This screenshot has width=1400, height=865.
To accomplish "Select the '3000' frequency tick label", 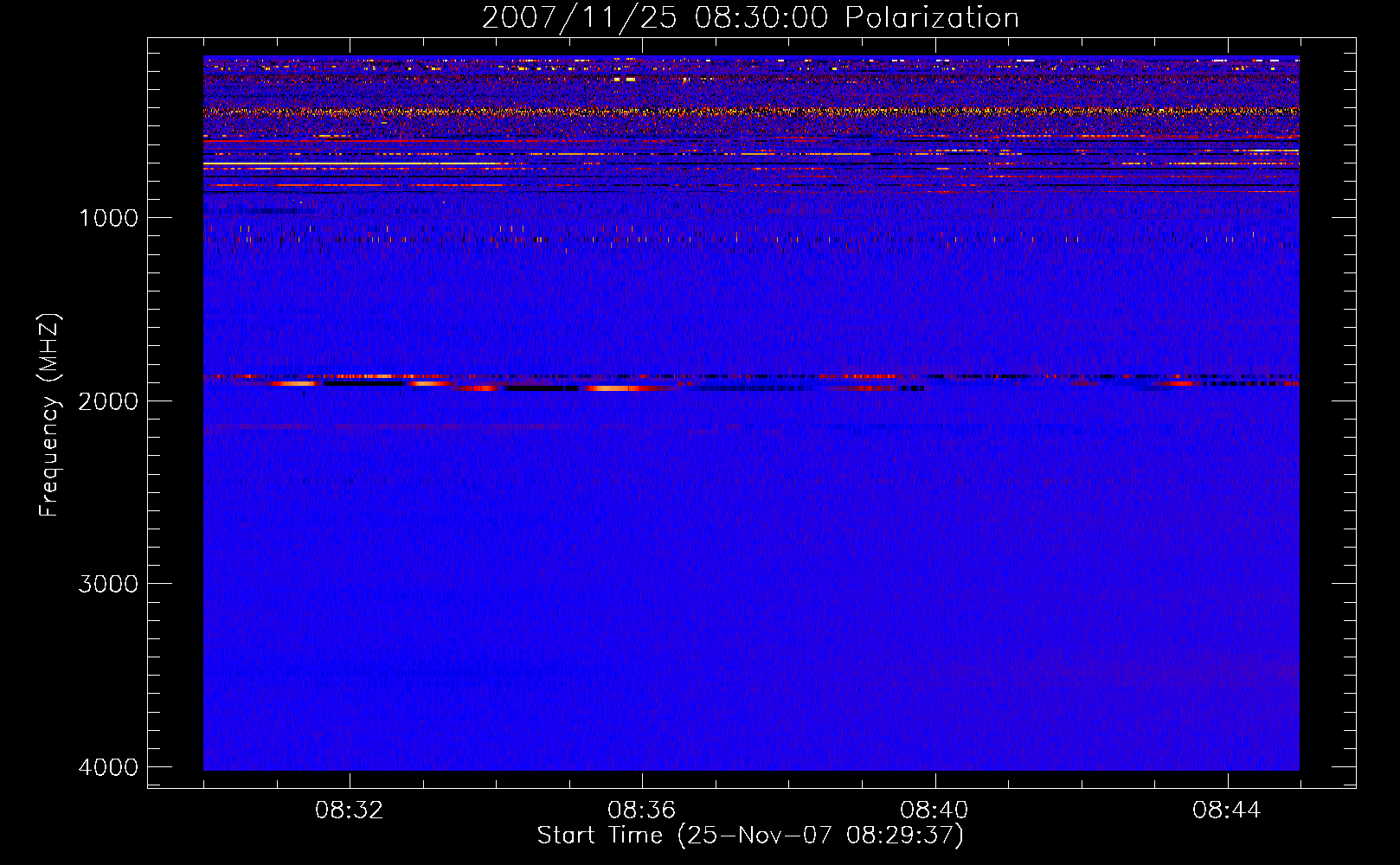I will point(108,584).
